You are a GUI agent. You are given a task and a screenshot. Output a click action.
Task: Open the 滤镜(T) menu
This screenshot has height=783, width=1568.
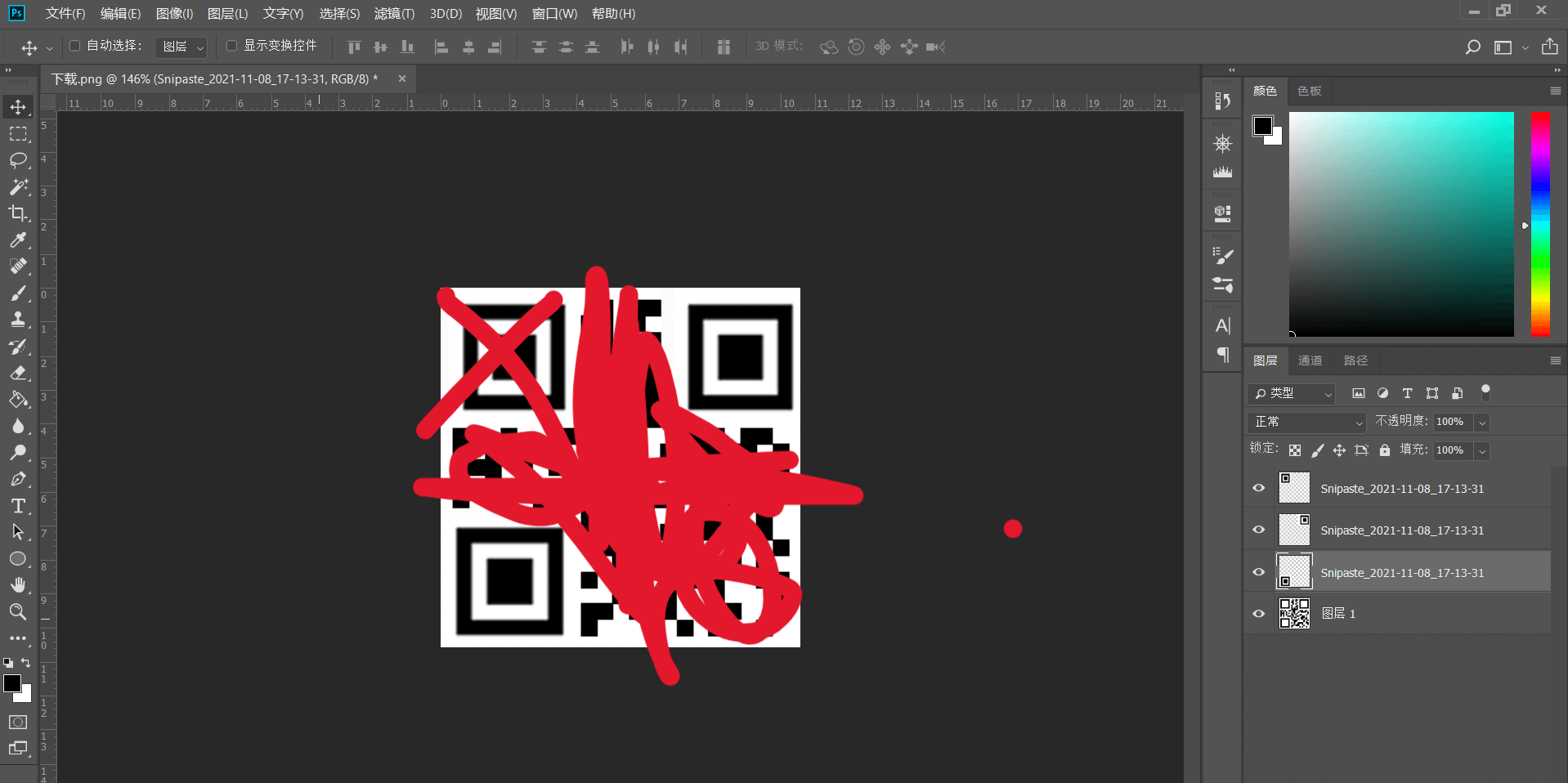394,14
